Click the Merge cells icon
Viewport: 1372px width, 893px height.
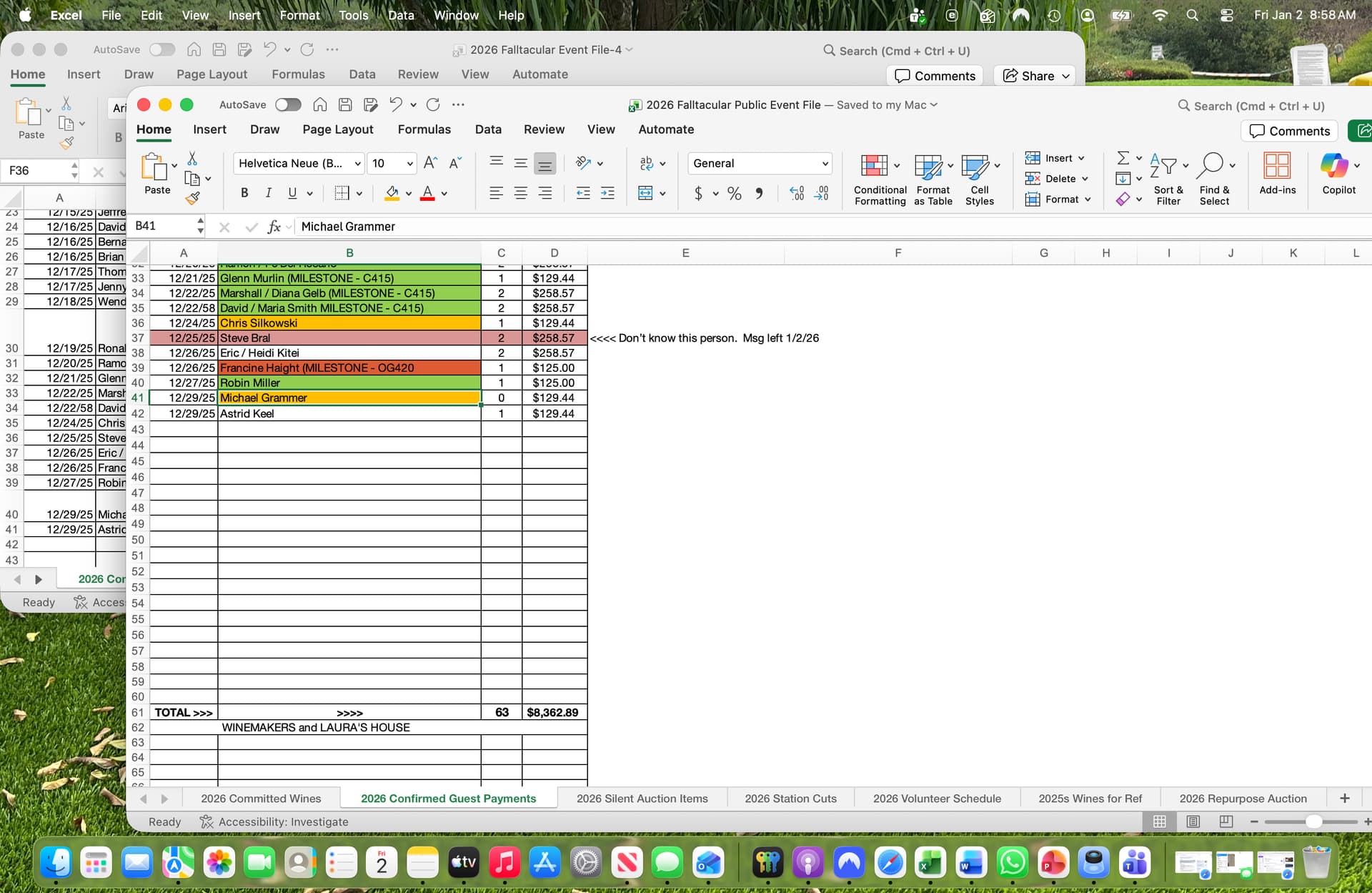645,193
